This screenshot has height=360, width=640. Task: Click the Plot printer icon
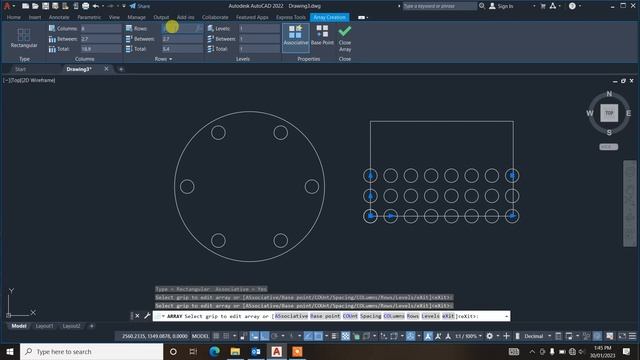[85, 6]
